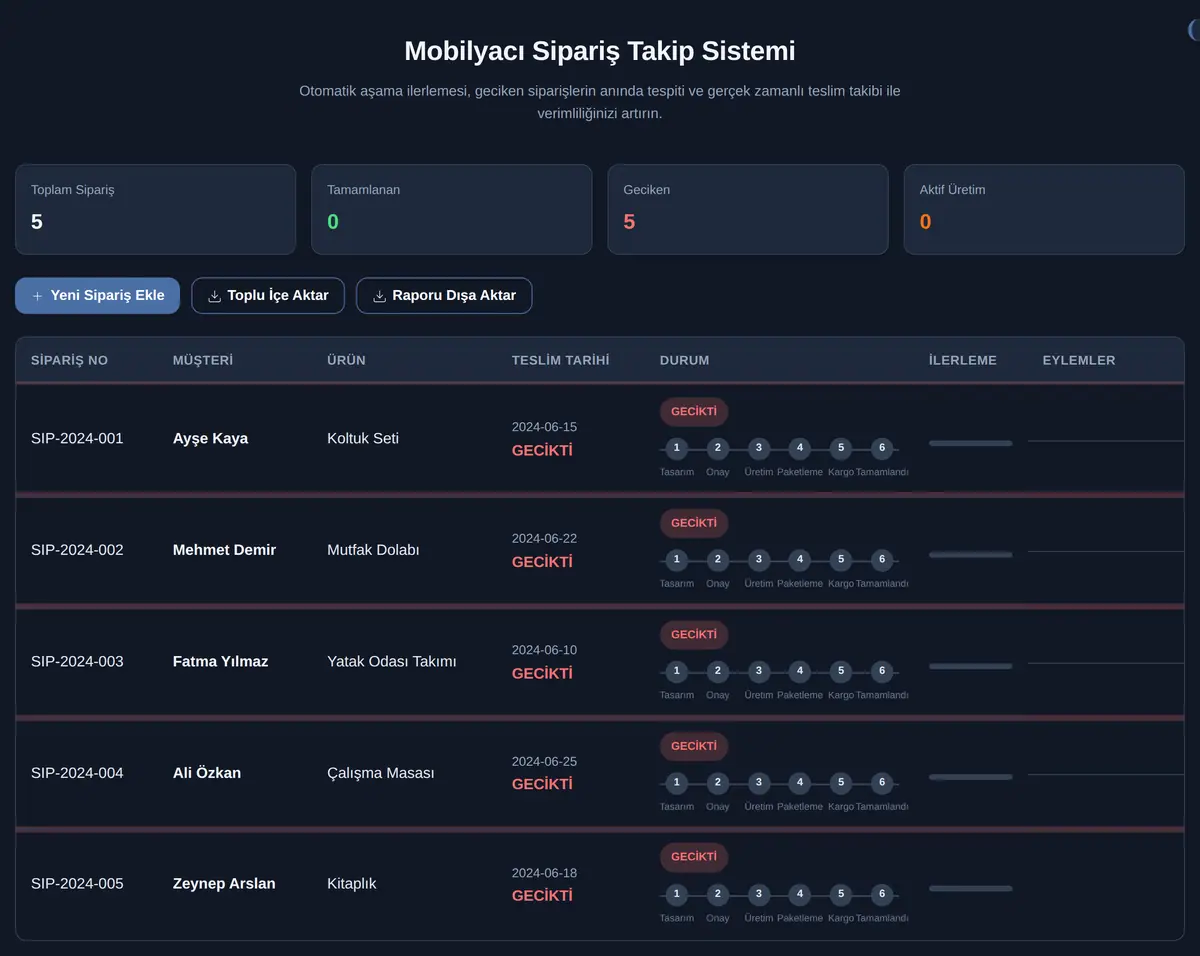Pick stage 4 Paketleme for Ali Özkan

point(800,782)
